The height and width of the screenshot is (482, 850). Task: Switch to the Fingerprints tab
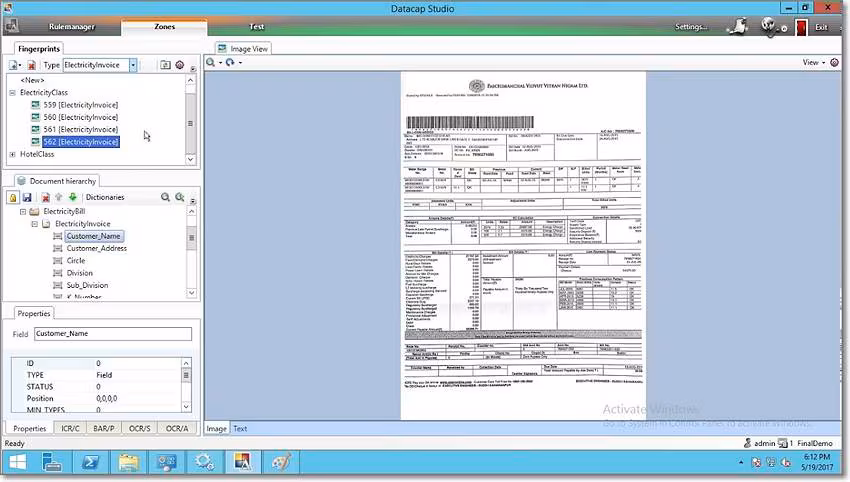(x=38, y=49)
